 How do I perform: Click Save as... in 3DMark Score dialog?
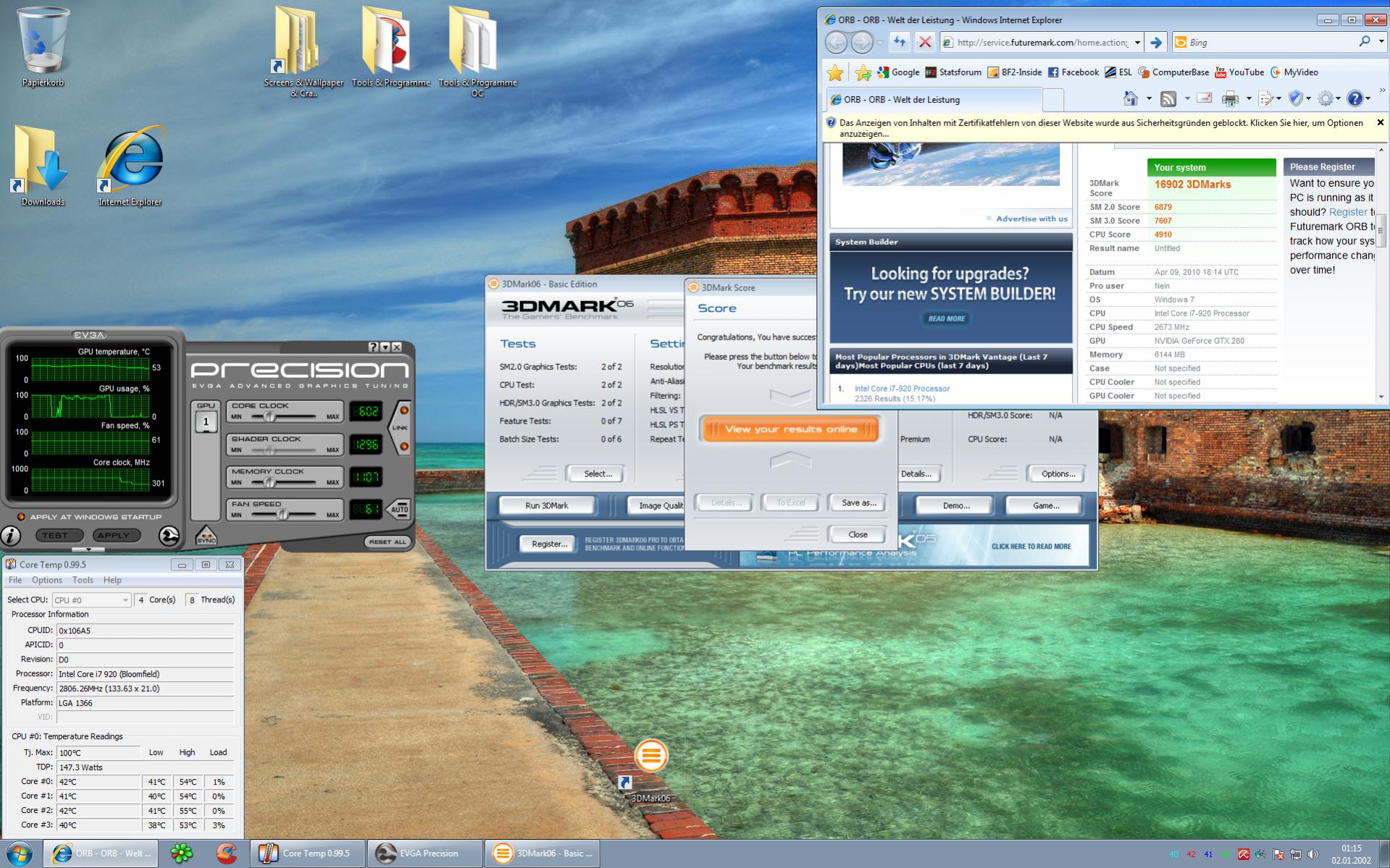[858, 502]
